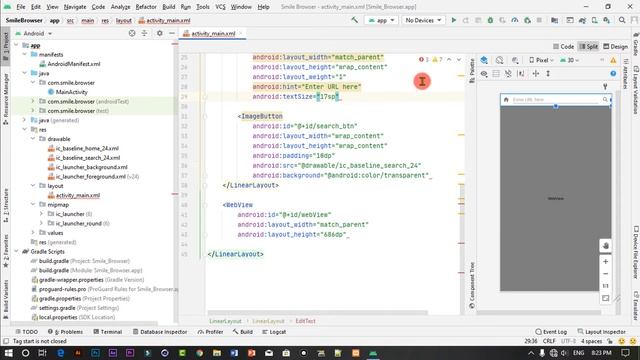This screenshot has height=360, width=640.
Task: Select the activity_main.xml editor tab
Action: point(213,33)
